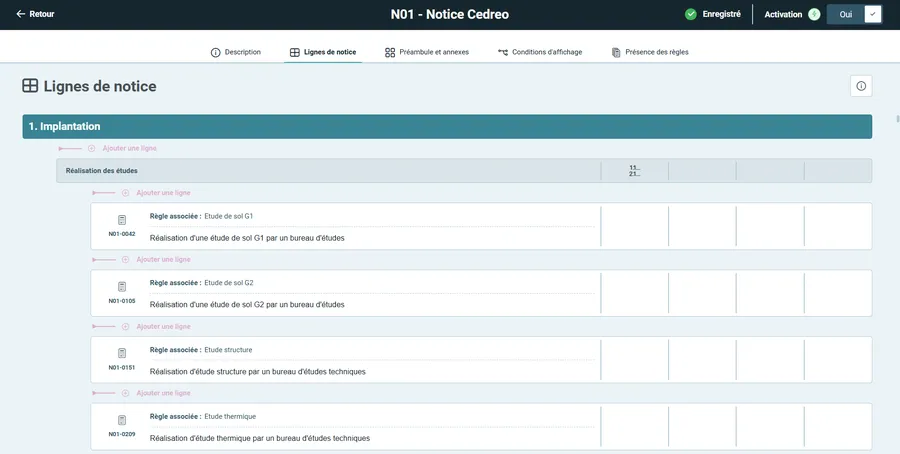Viewport: 900px width, 454px height.
Task: Click the plus icon above Réalisation des études
Action: pyautogui.click(x=92, y=148)
